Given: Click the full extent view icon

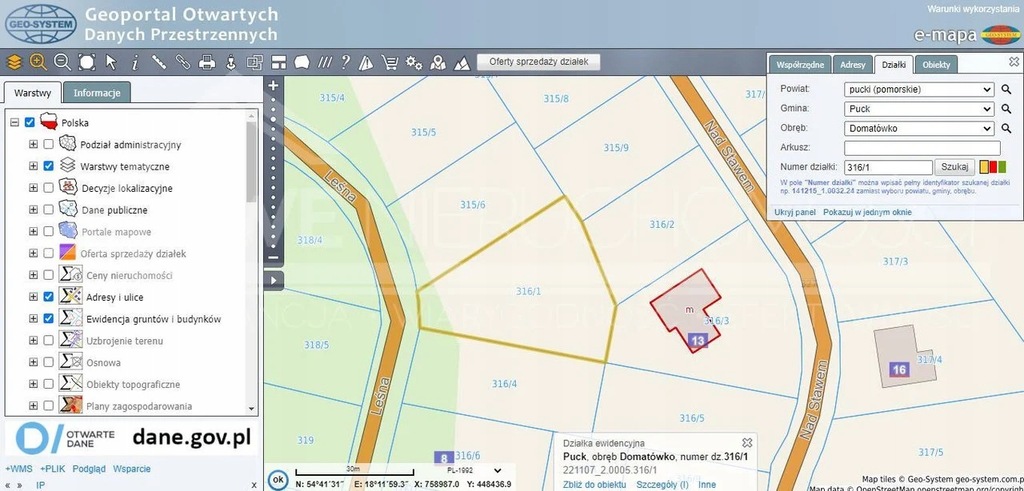Looking at the screenshot, I should point(87,63).
